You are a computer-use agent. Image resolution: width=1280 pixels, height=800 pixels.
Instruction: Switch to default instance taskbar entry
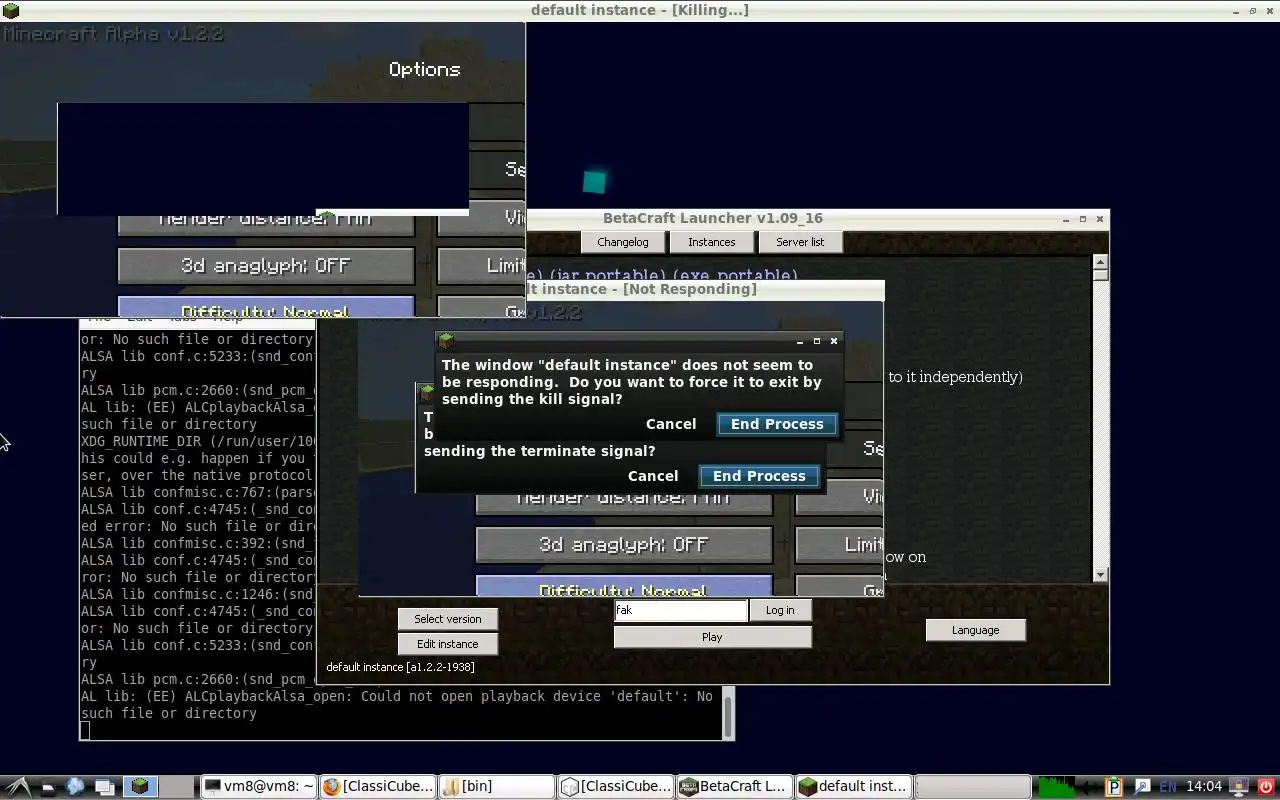point(853,786)
